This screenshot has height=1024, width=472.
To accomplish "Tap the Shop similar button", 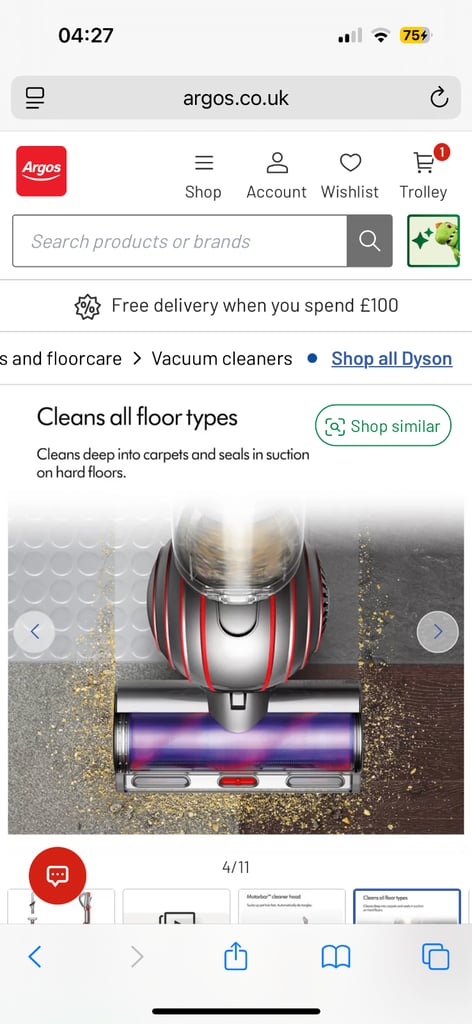I will coord(383,426).
